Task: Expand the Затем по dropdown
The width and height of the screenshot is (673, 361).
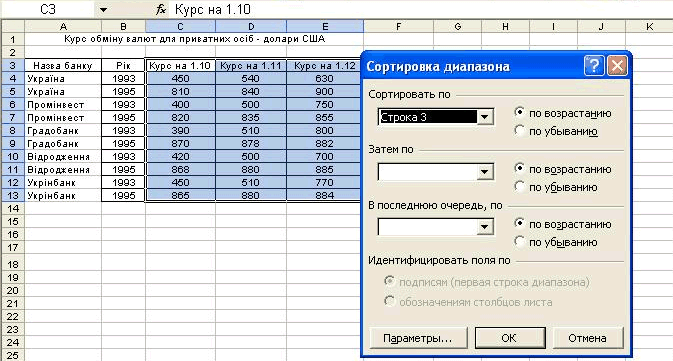Action: [485, 172]
